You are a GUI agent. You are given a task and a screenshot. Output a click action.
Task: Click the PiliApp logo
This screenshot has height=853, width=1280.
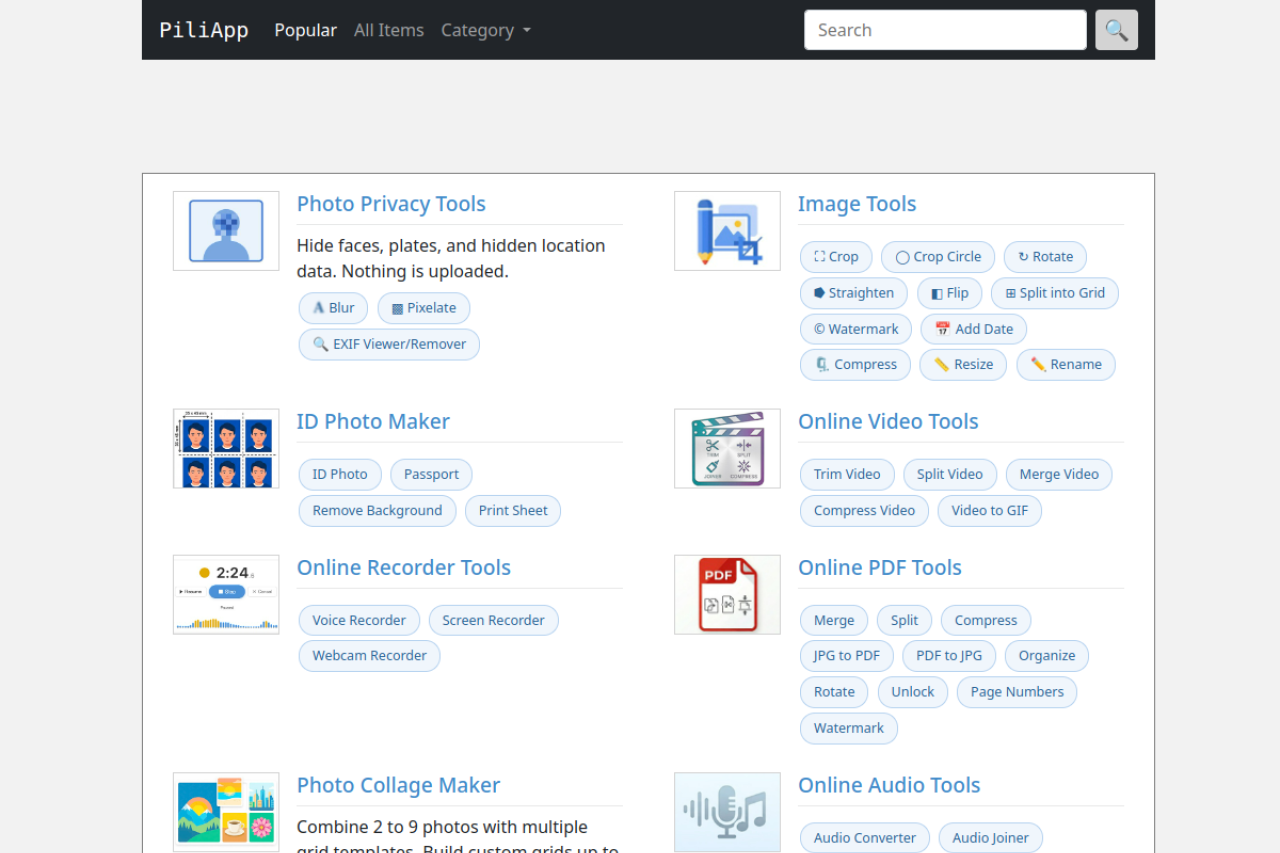pos(204,30)
